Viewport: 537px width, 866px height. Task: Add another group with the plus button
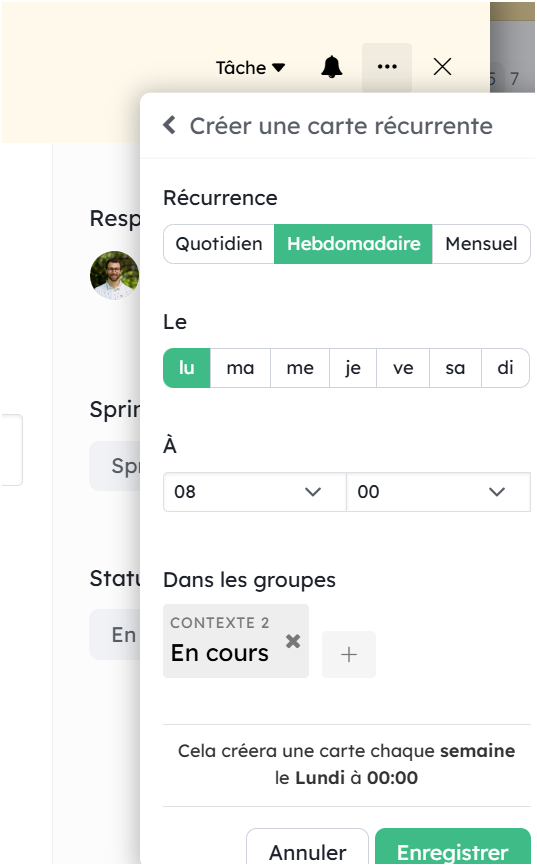pos(349,654)
